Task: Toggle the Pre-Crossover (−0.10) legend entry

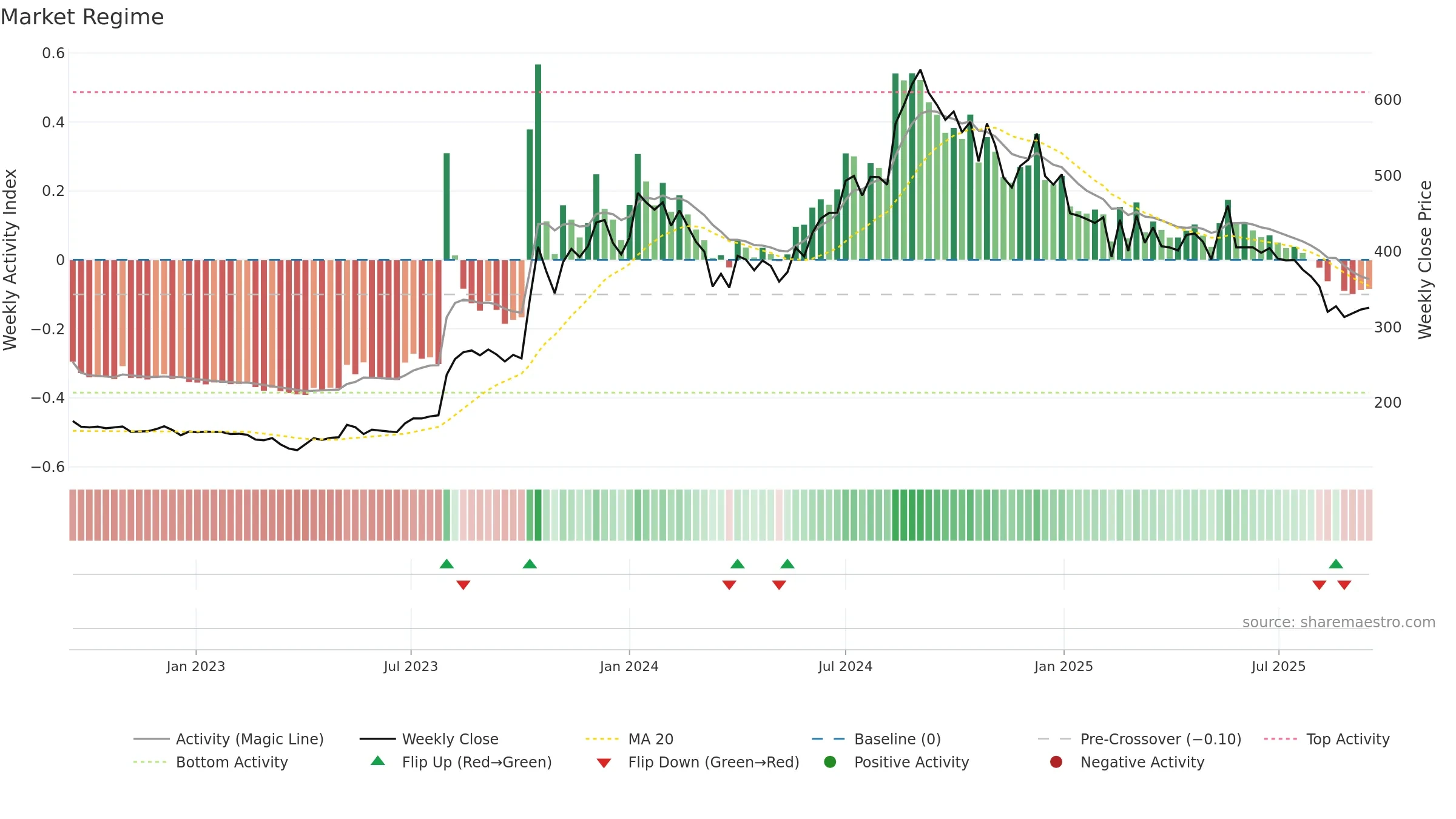Action: (x=1140, y=739)
